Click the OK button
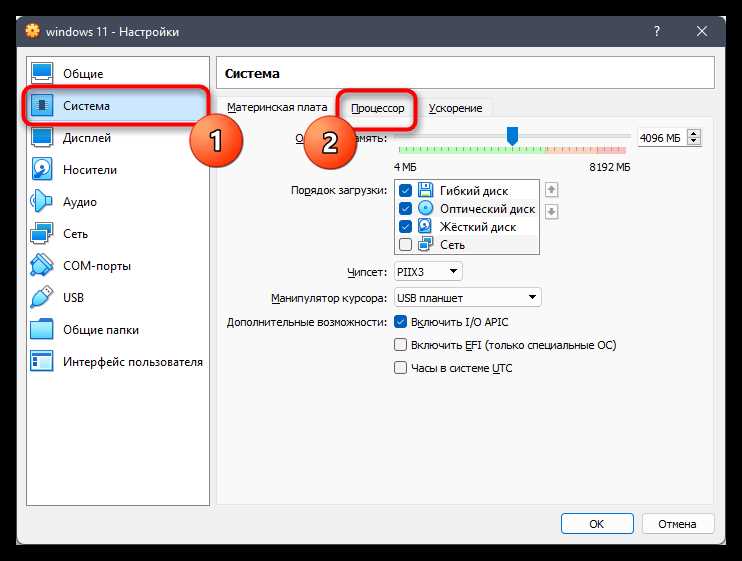Image resolution: width=742 pixels, height=561 pixels. click(x=597, y=524)
